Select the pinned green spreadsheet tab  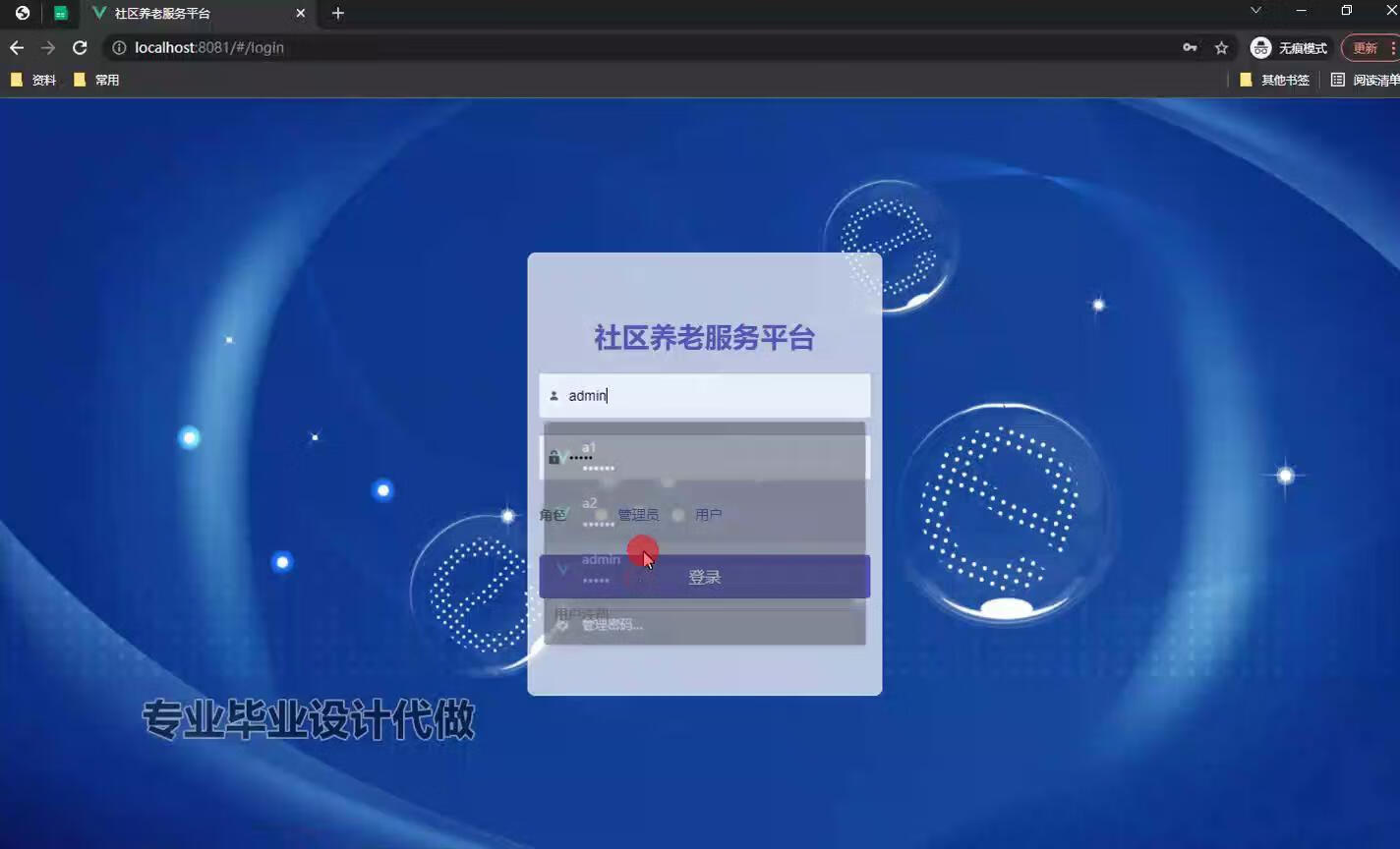[x=61, y=13]
